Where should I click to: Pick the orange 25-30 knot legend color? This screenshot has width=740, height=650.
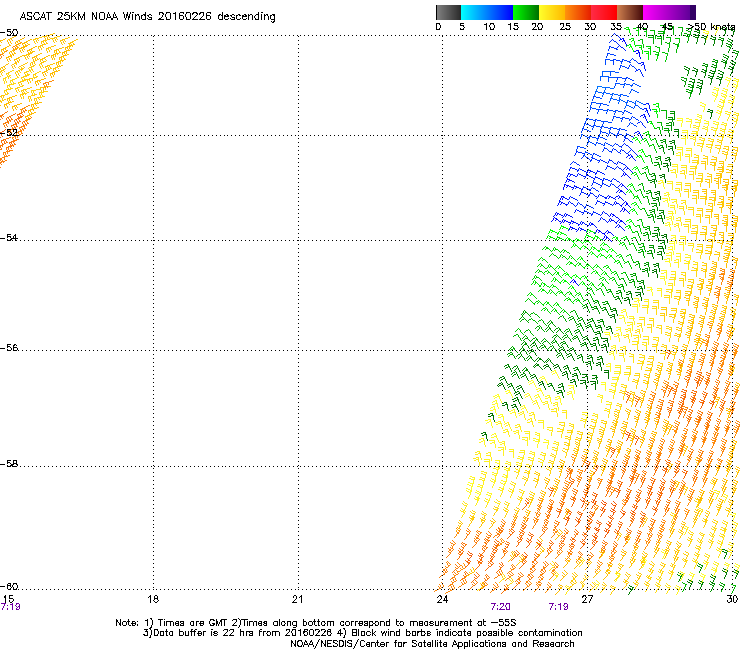click(578, 12)
